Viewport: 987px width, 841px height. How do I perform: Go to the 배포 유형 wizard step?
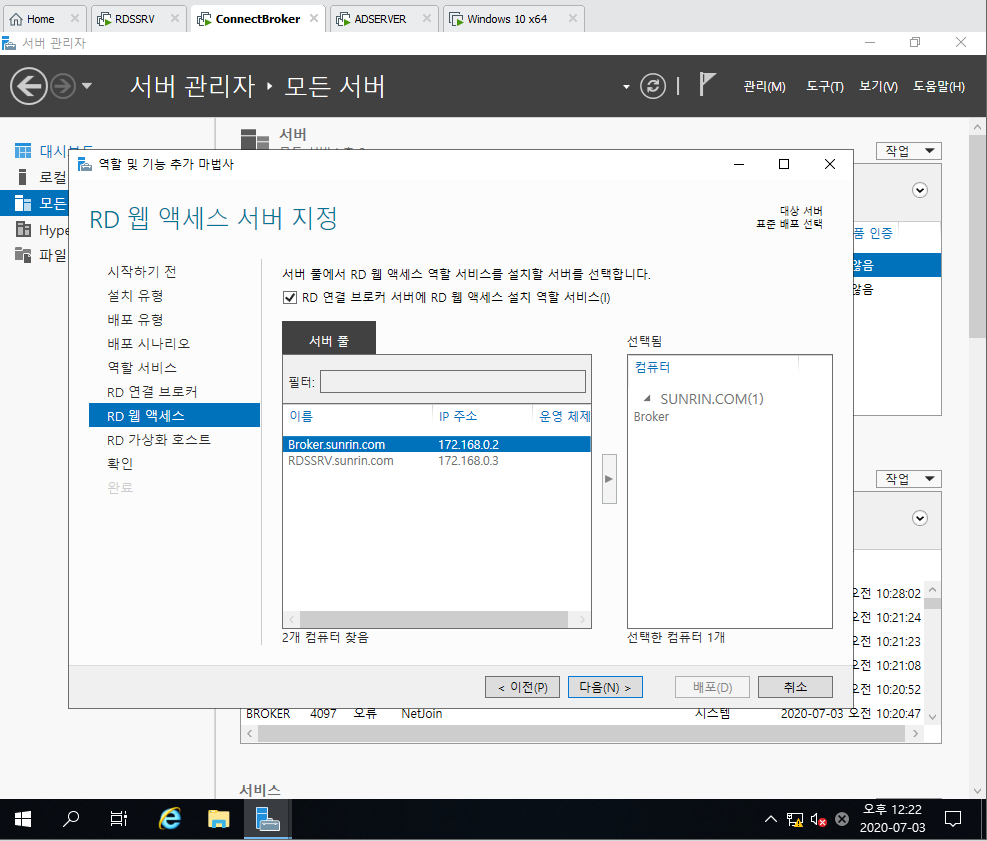click(x=135, y=319)
